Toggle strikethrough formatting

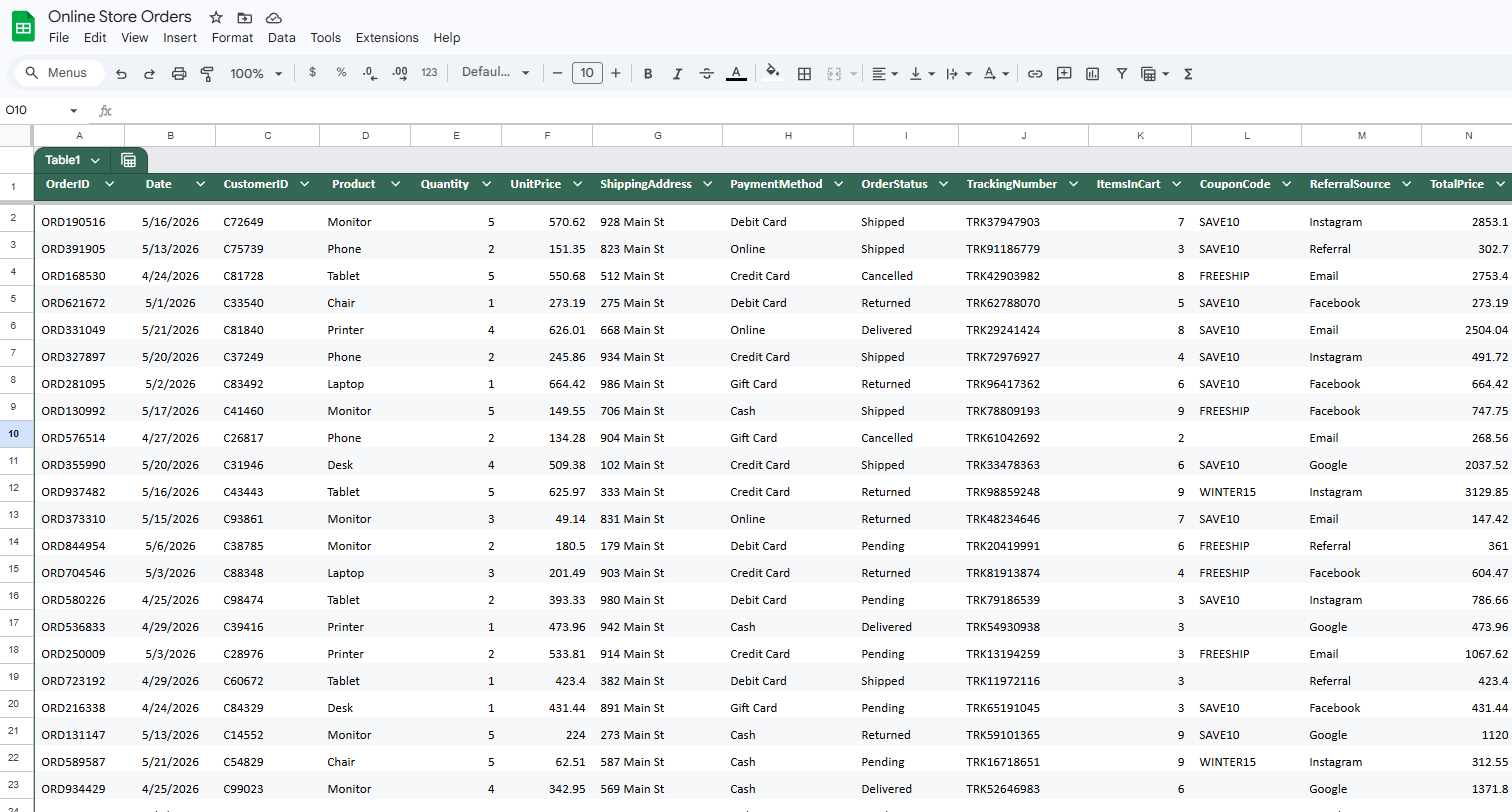[x=707, y=73]
